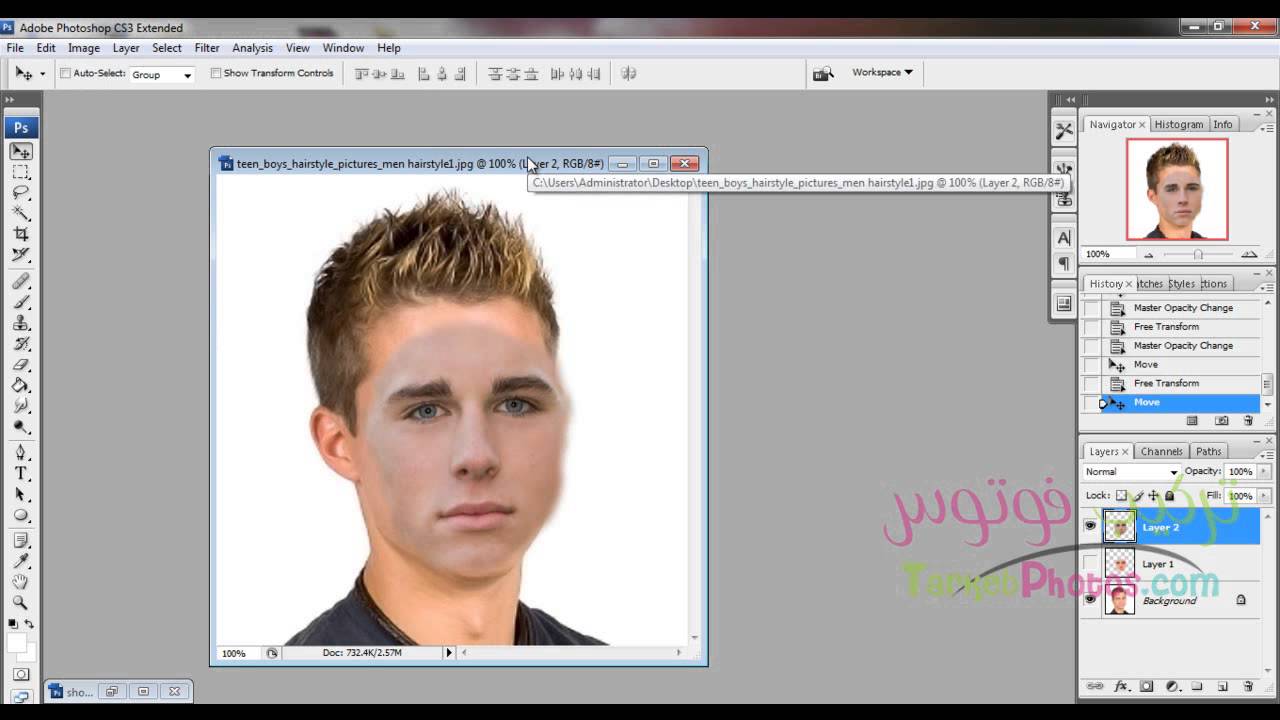Viewport: 1280px width, 720px height.
Task: Select the Paint Bucket tool
Action: pos(21,385)
